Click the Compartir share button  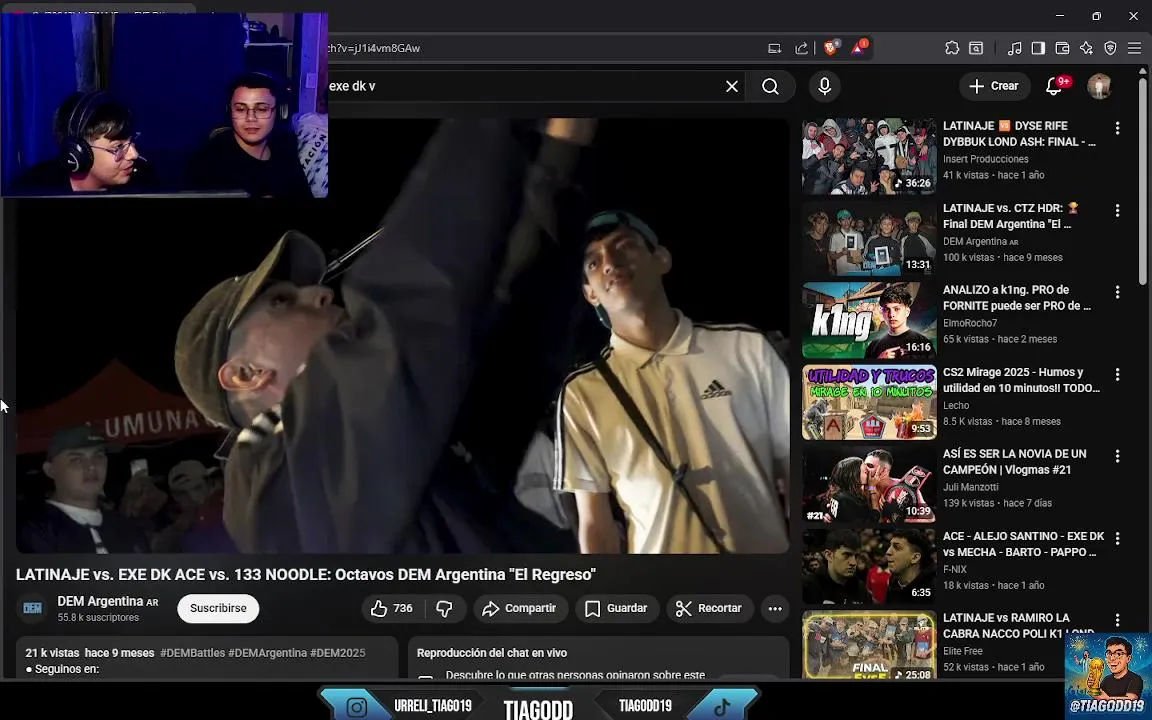[519, 608]
